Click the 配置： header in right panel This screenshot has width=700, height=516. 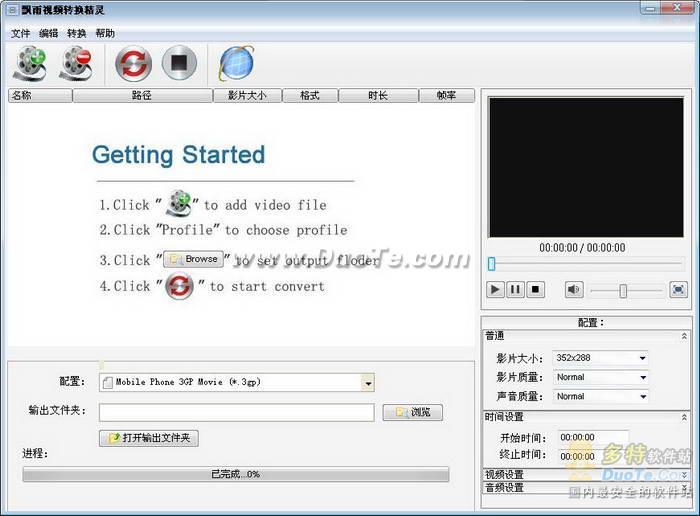point(591,322)
